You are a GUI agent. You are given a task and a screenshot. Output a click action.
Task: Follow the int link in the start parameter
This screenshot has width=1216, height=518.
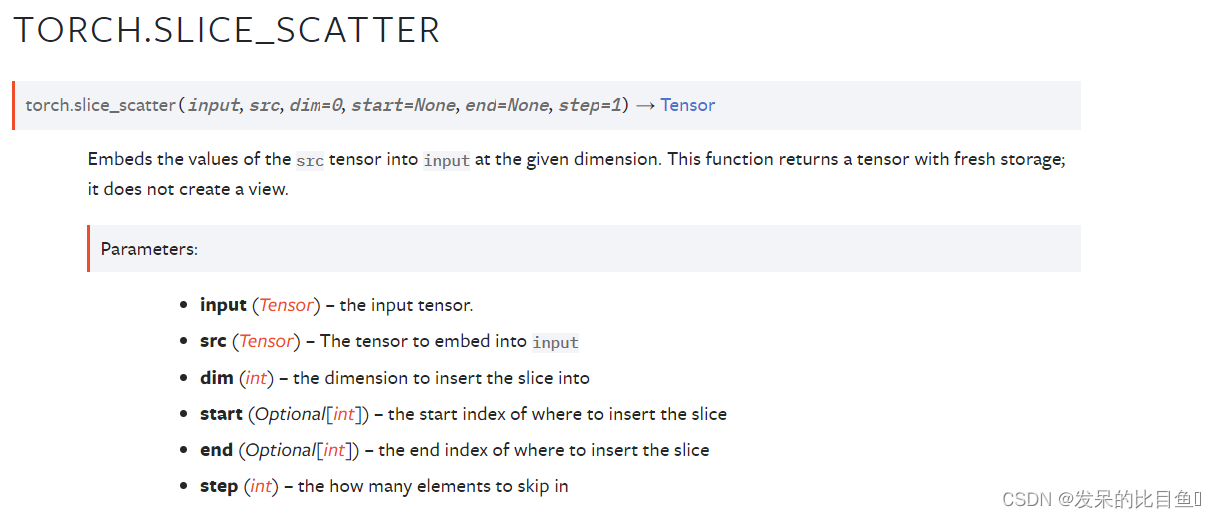344,414
